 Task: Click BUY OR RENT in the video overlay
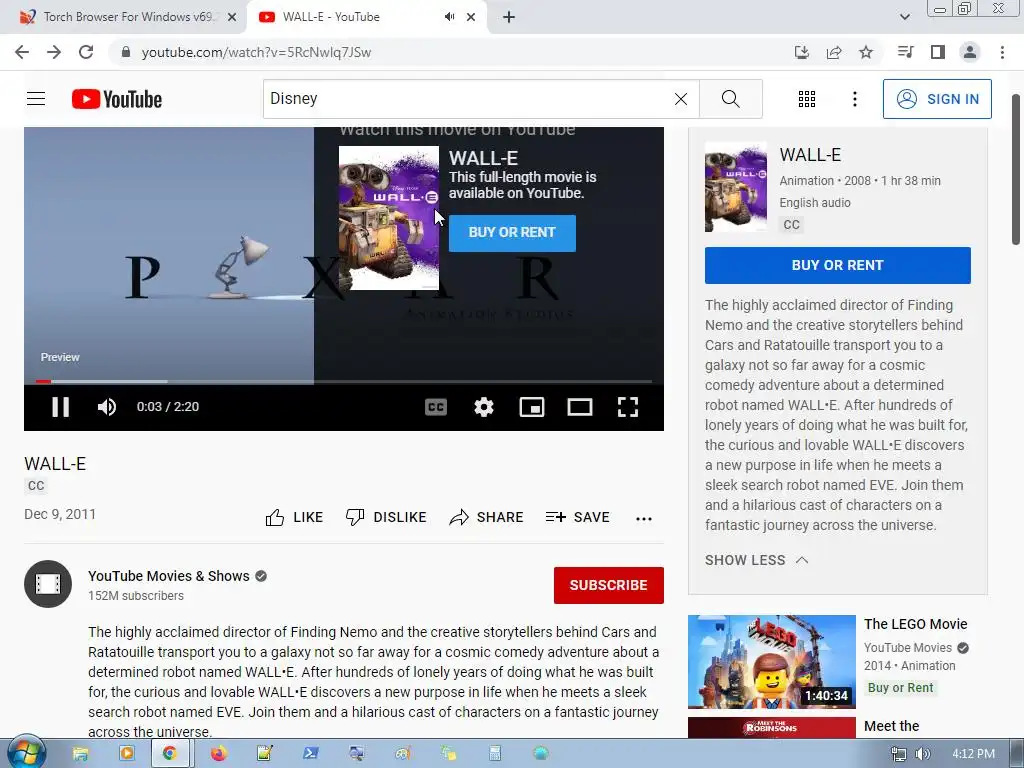tap(512, 232)
